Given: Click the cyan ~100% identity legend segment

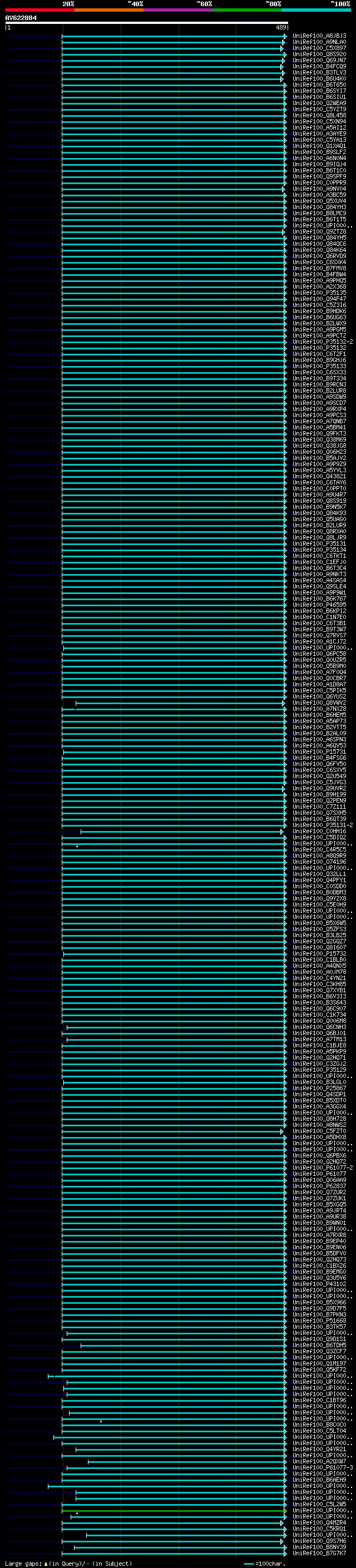Looking at the screenshot, I should point(315,10).
